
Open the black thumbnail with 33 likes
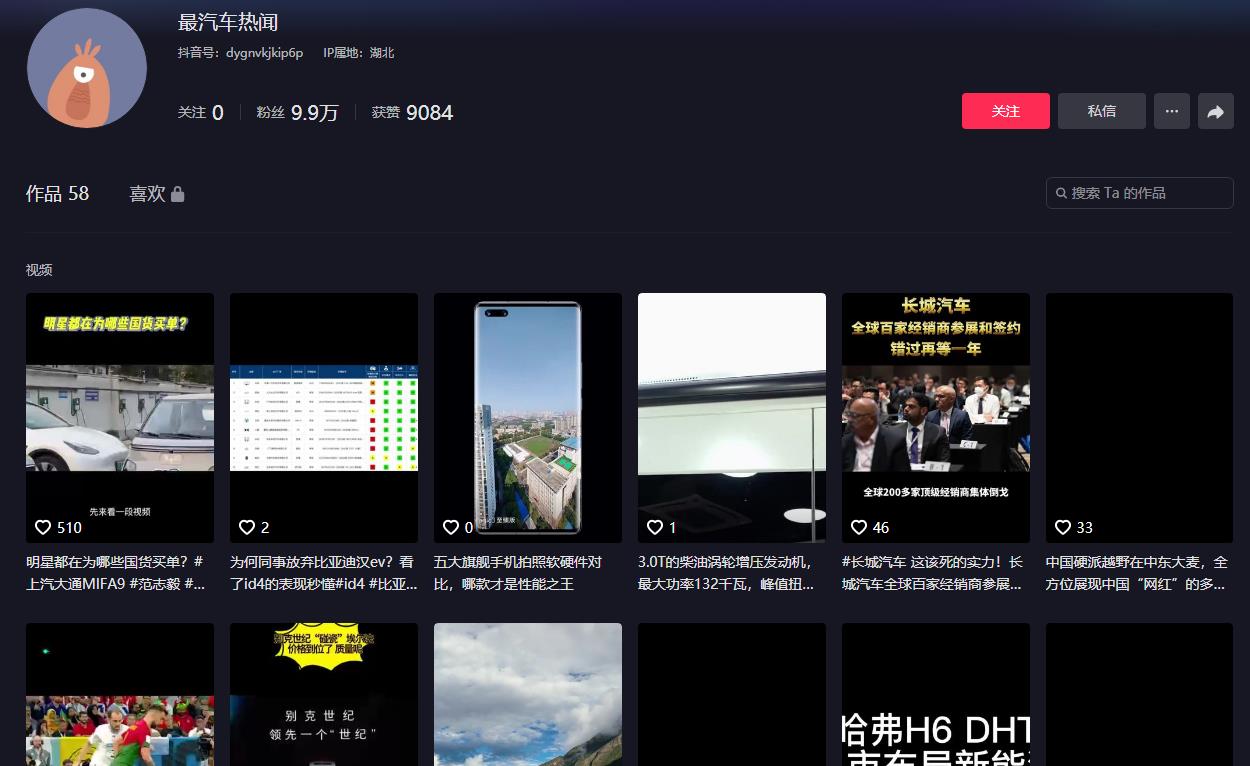1140,418
